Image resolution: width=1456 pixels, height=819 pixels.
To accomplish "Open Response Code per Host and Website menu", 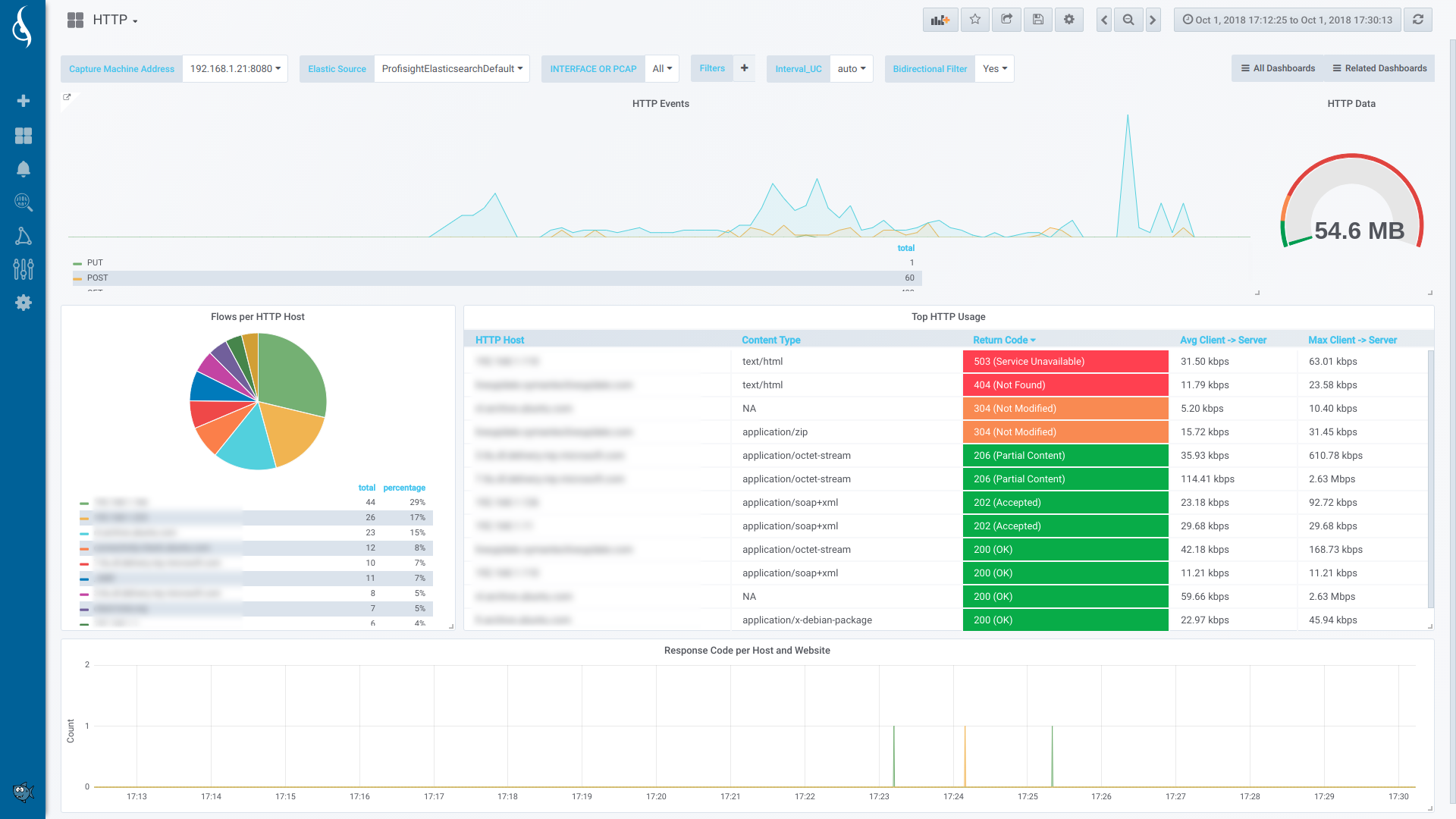I will pos(747,651).
